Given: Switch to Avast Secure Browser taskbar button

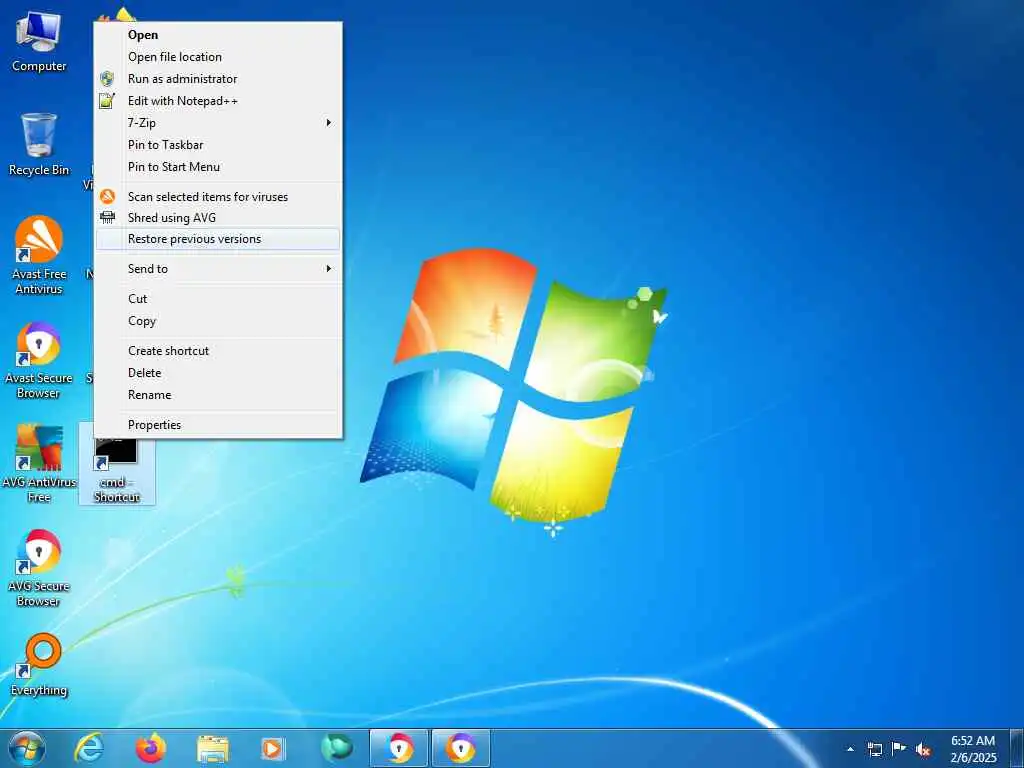Looking at the screenshot, I should [x=460, y=748].
